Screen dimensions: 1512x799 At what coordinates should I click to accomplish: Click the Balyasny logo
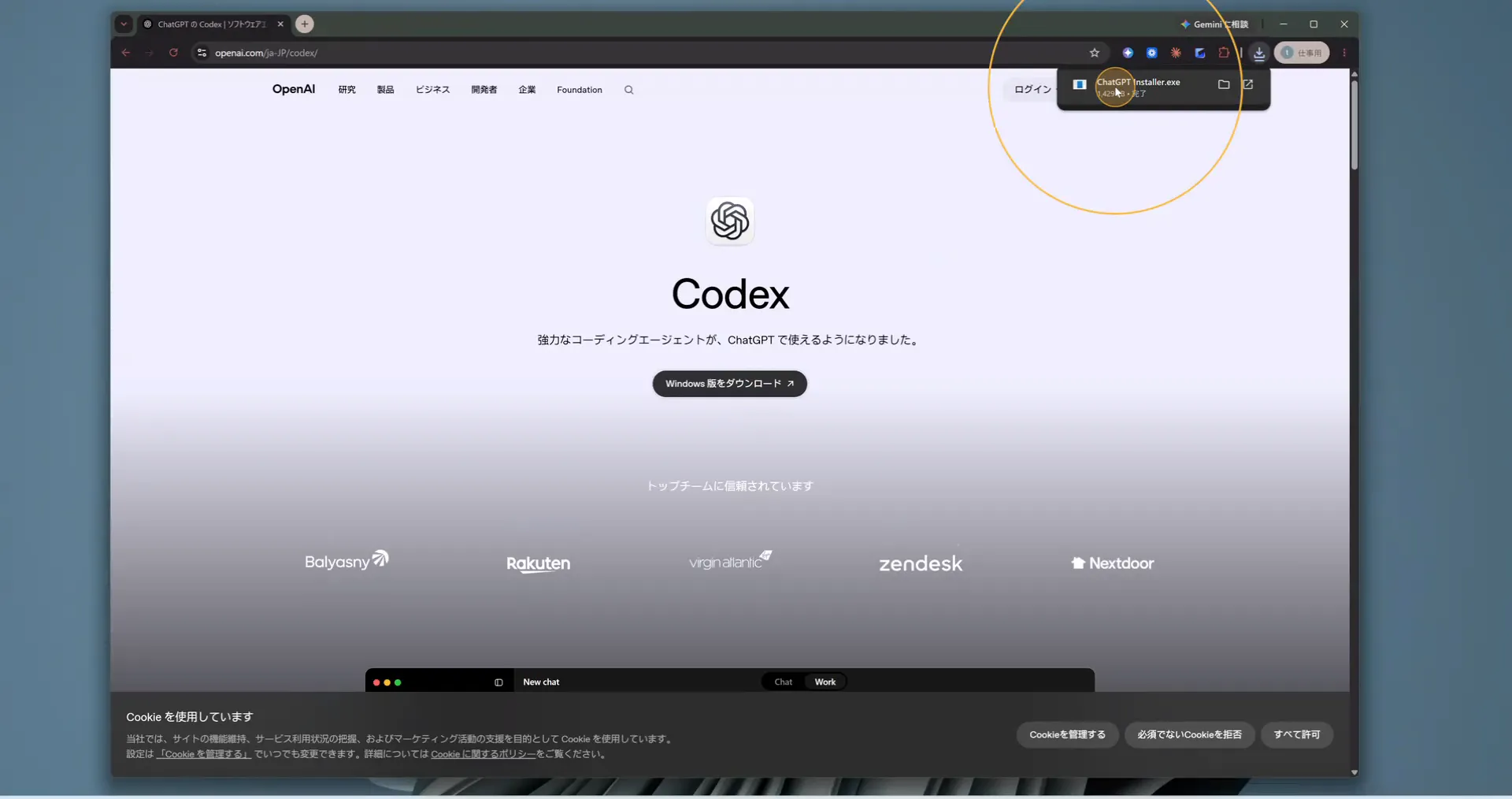(x=346, y=560)
